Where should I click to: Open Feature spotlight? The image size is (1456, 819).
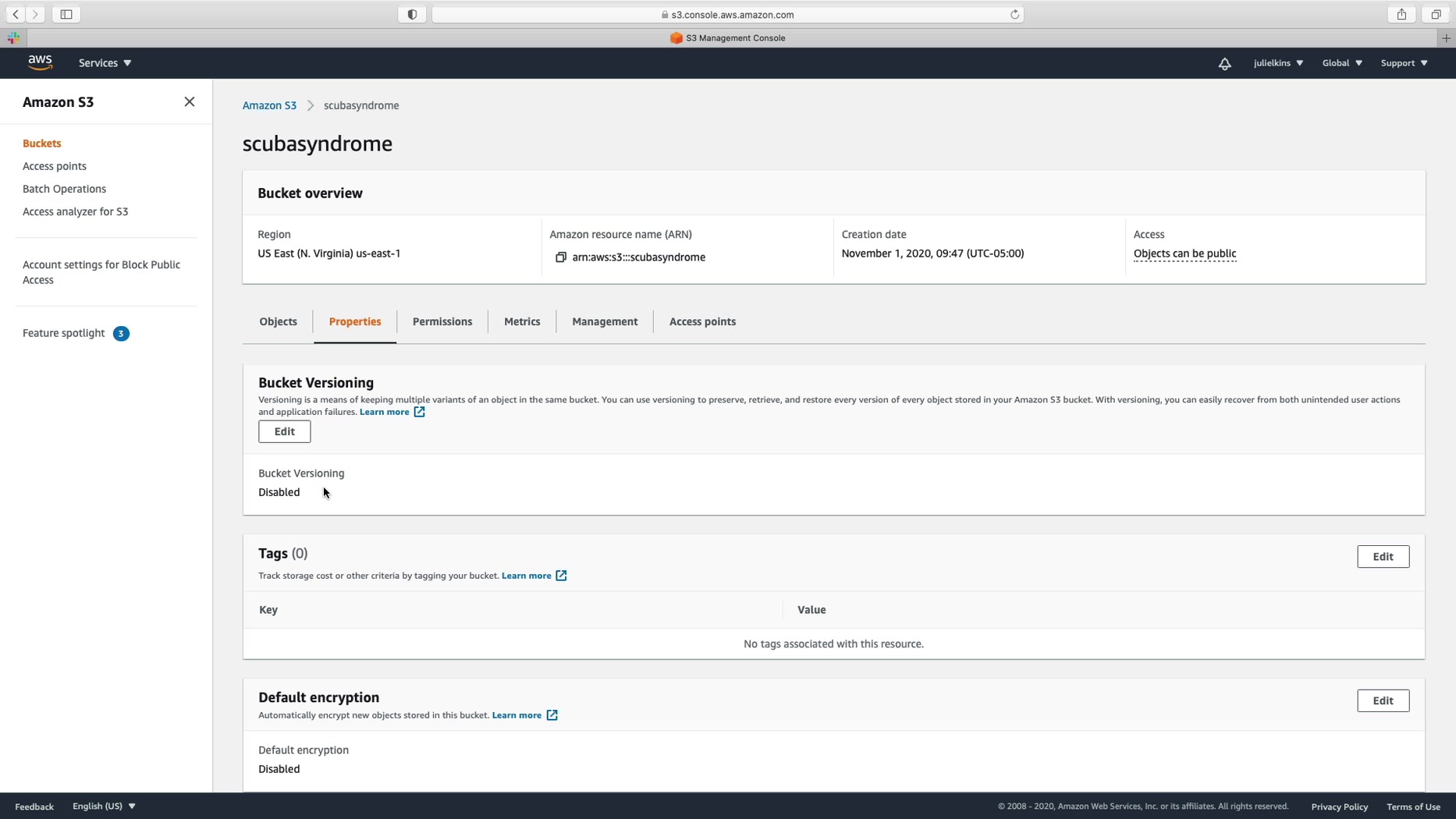[63, 333]
